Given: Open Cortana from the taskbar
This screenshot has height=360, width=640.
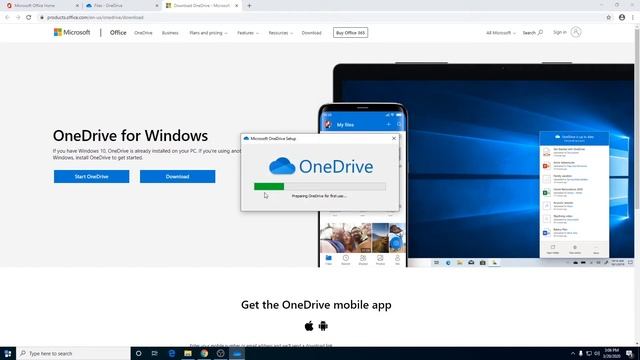Looking at the screenshot, I should click(138, 353).
